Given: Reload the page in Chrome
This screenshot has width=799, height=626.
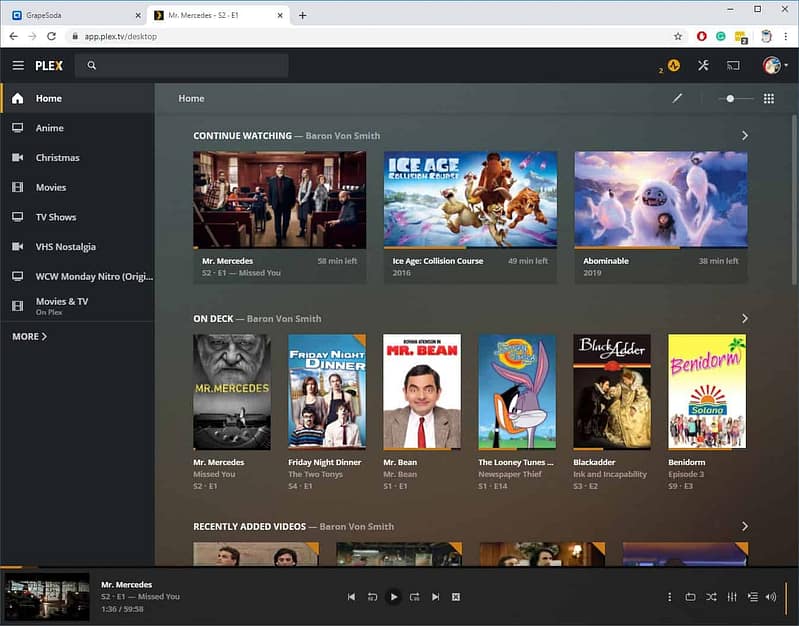Looking at the screenshot, I should click(51, 36).
